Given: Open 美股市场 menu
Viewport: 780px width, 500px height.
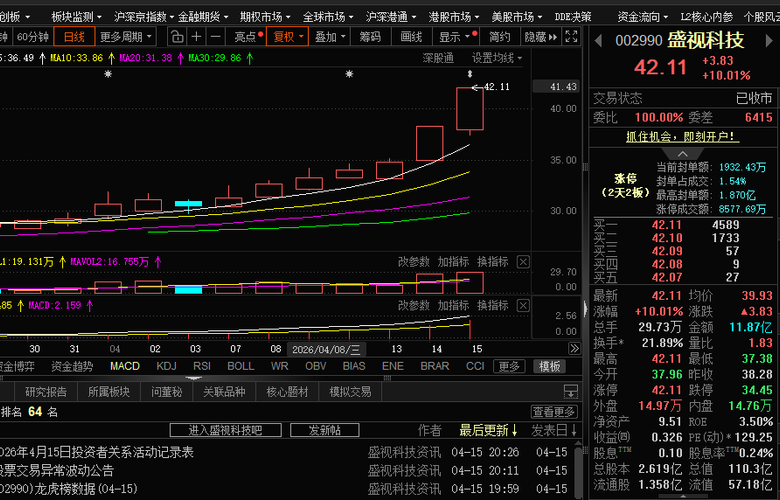Looking at the screenshot, I should pyautogui.click(x=516, y=17).
